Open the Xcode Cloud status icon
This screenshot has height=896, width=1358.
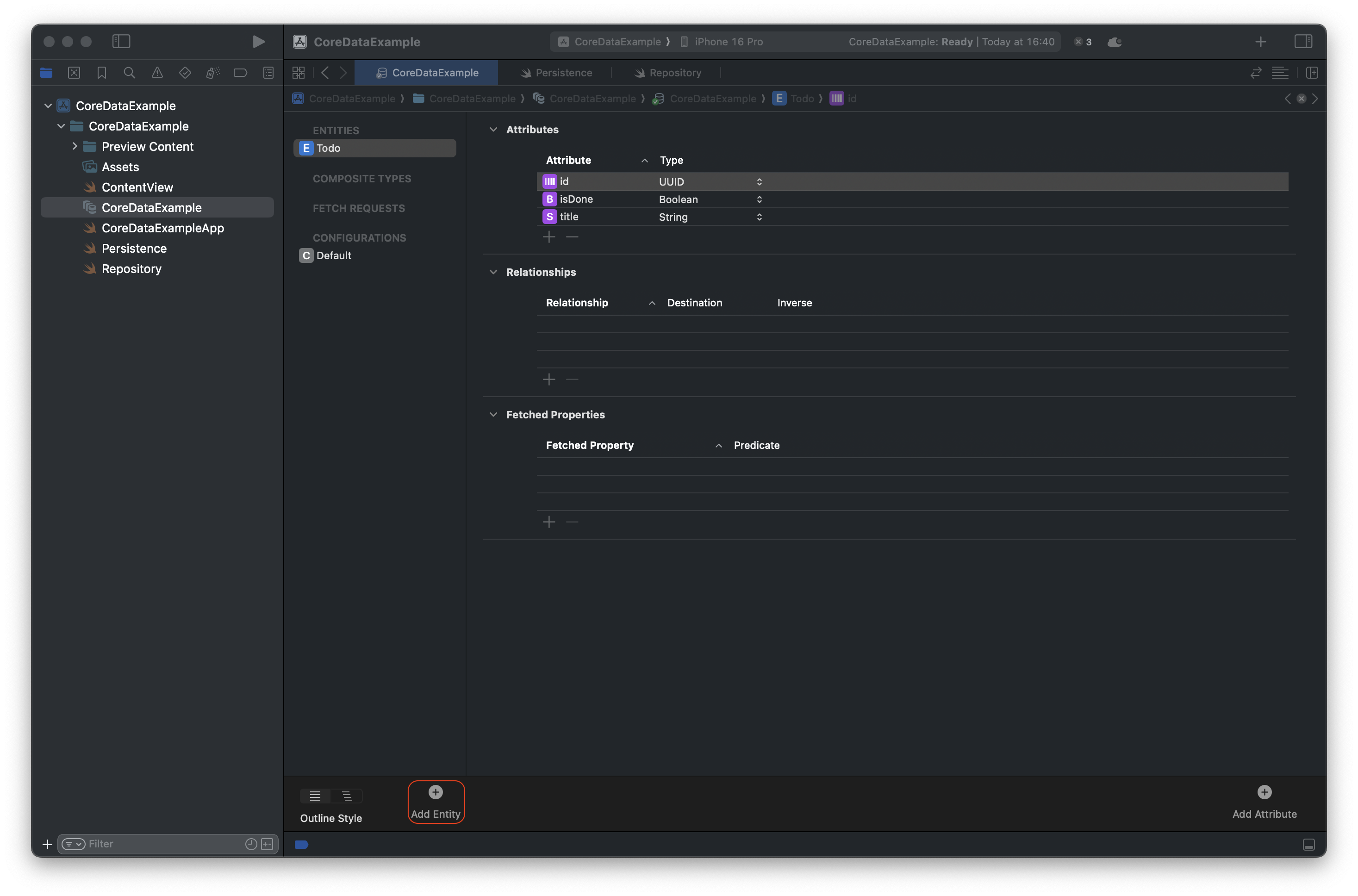[x=1114, y=42]
